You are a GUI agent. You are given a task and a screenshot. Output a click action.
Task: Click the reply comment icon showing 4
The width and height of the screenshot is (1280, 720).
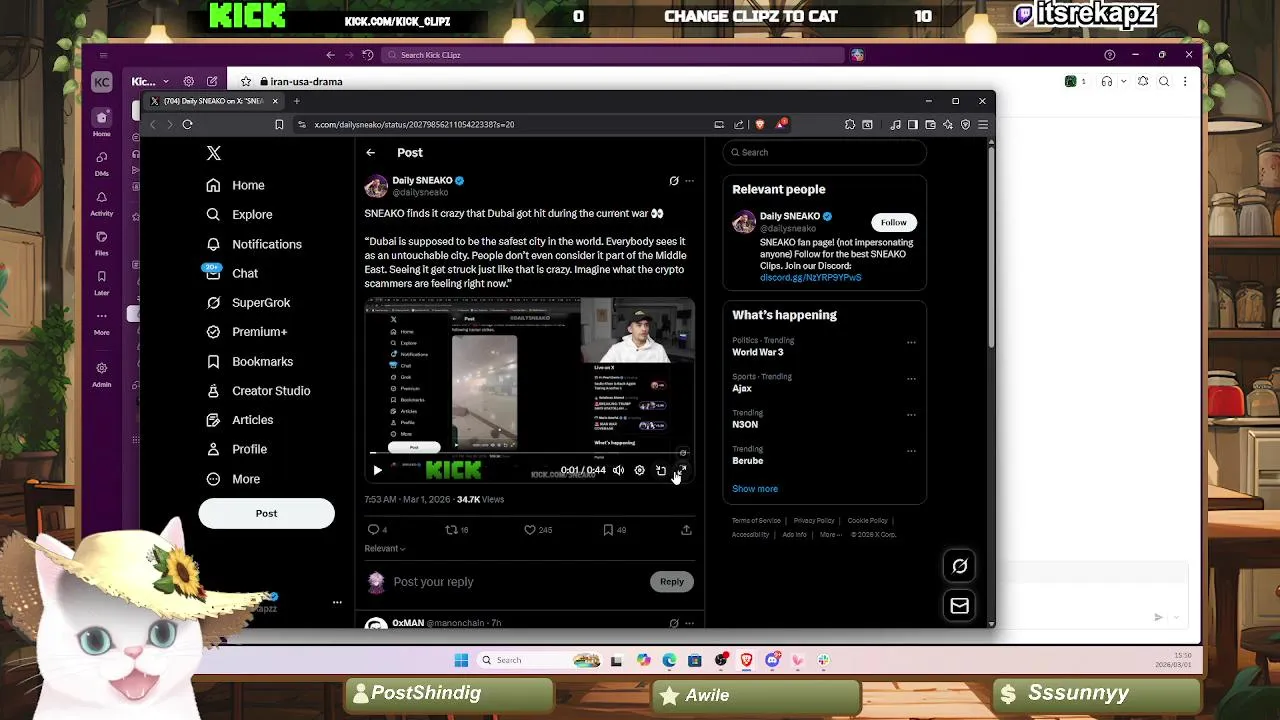(x=377, y=530)
